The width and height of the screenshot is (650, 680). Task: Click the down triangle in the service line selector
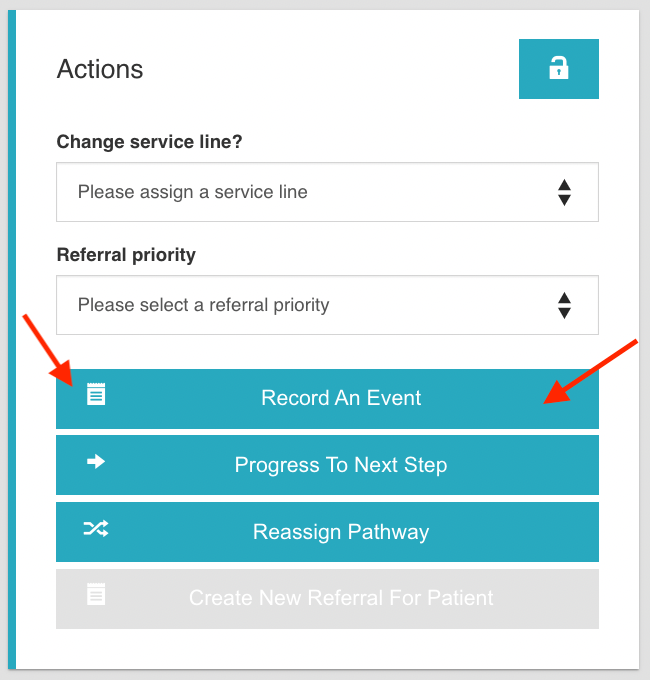point(564,200)
